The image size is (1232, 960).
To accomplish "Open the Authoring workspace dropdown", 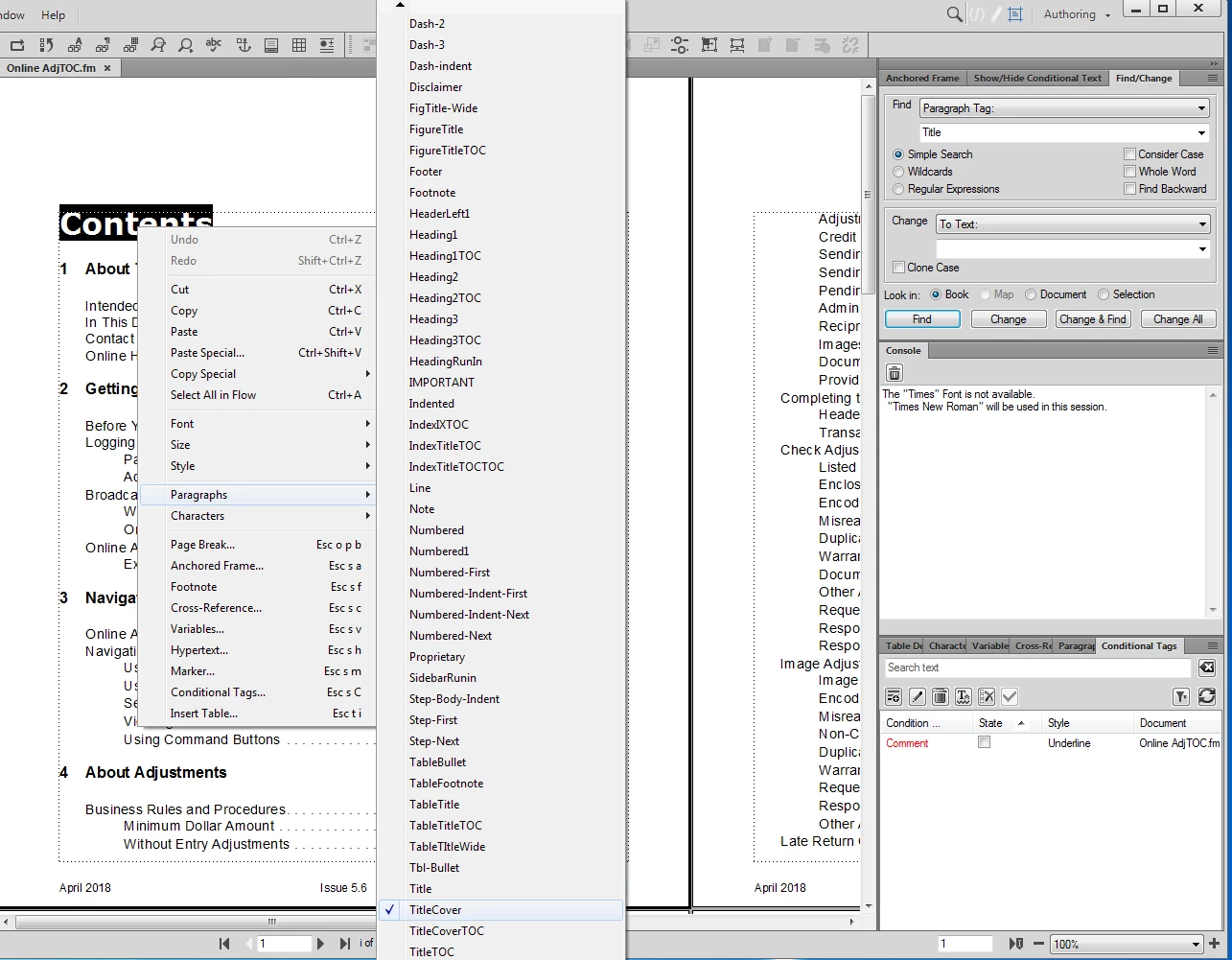I will click(1076, 14).
